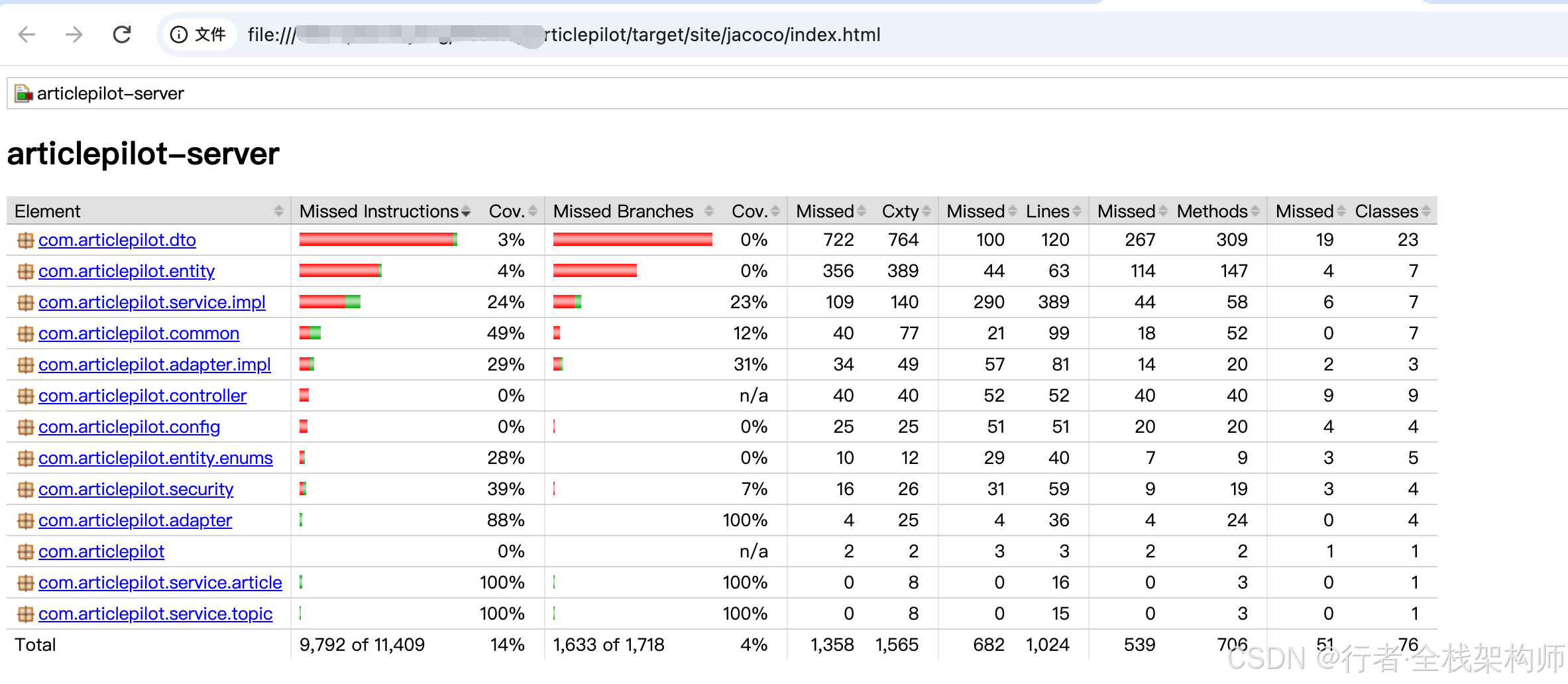This screenshot has width=1568, height=684.
Task: Sort by Lines column header
Action: point(1053,211)
